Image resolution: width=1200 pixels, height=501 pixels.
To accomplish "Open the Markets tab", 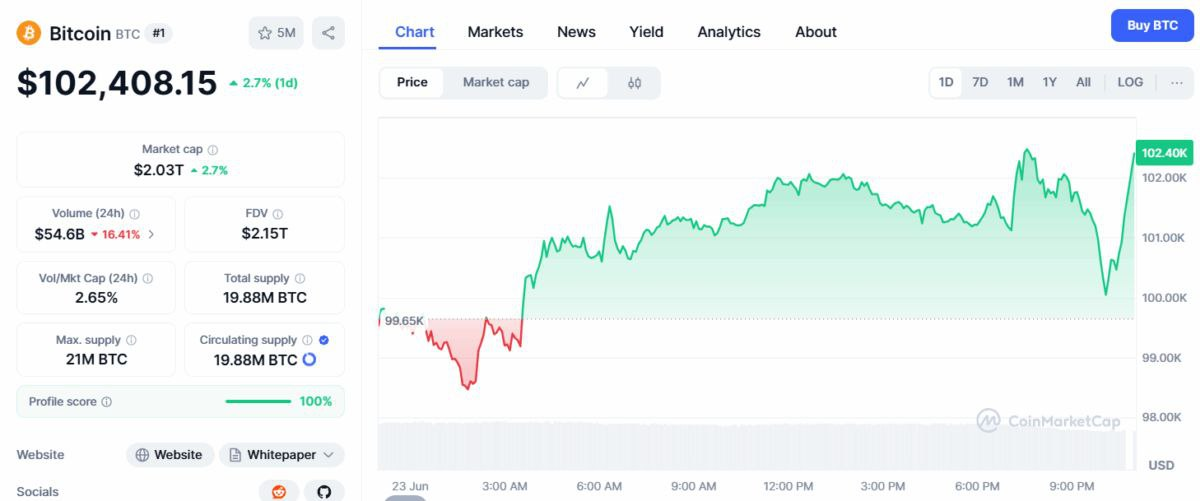I will click(x=495, y=32).
